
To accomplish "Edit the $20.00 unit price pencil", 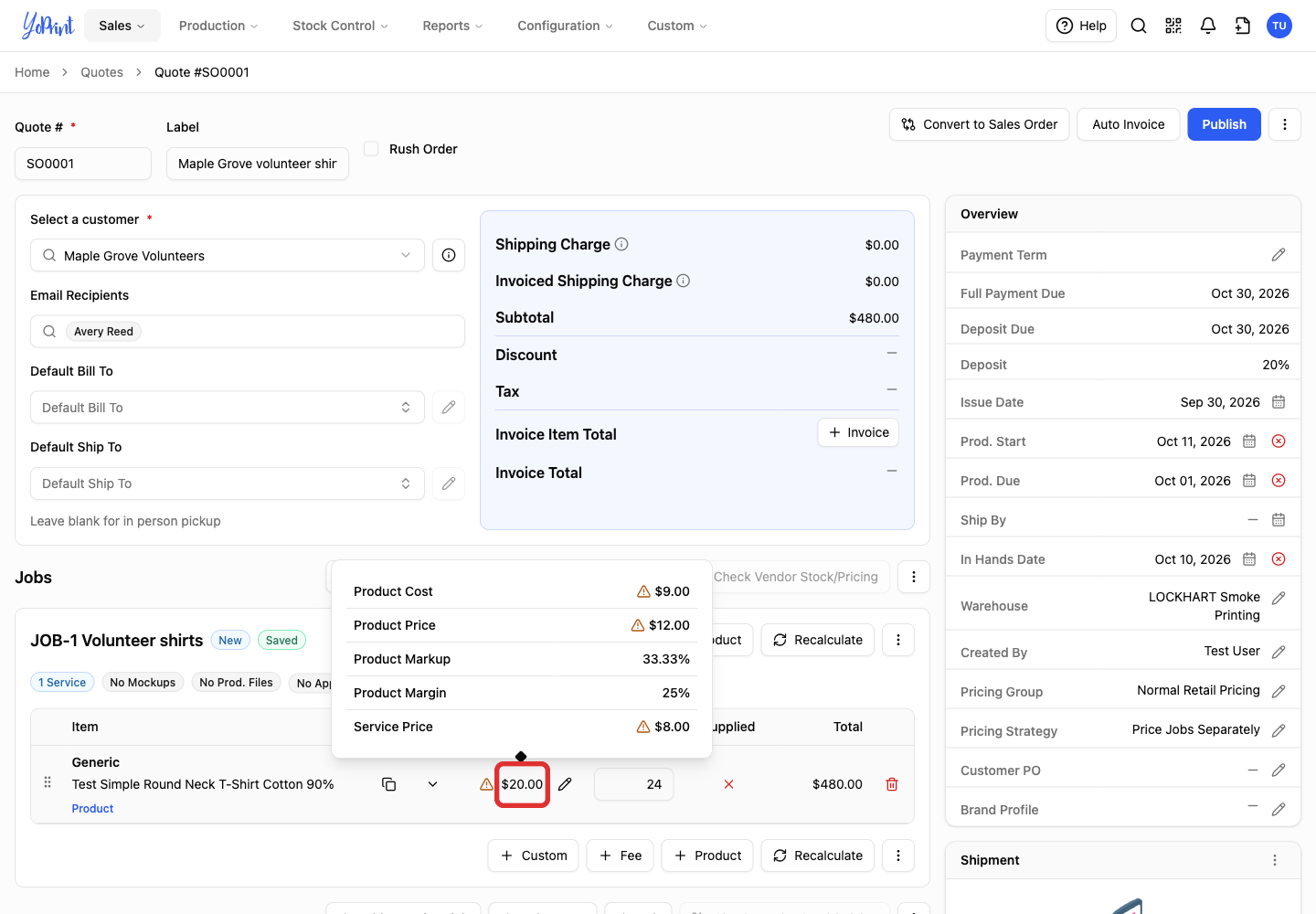I will pos(565,784).
